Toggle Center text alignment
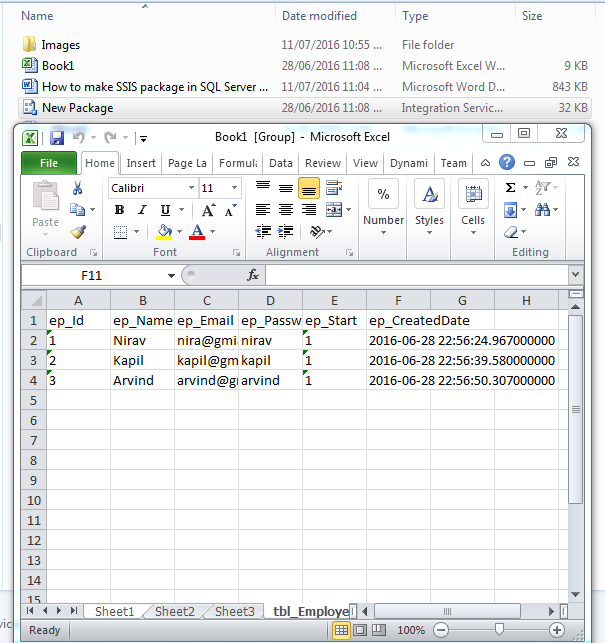 click(x=286, y=210)
